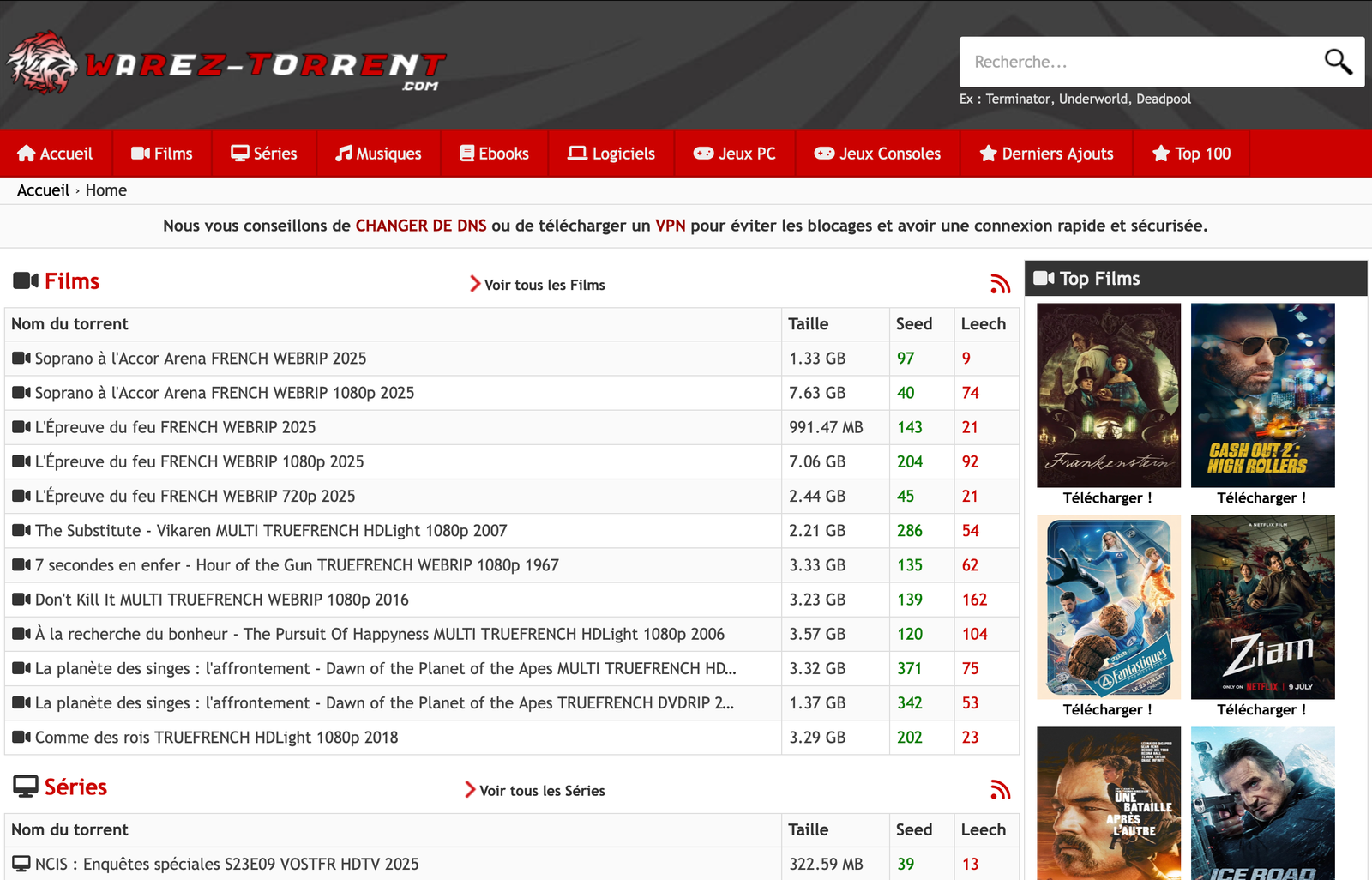The height and width of the screenshot is (880, 1372).
Task: Click the house icon beside Accueil in the navbar
Action: point(27,154)
